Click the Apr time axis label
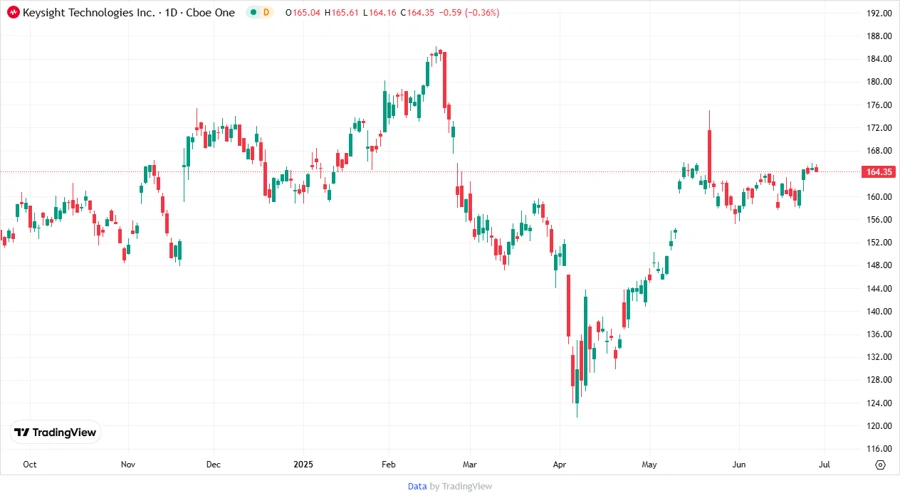900x498 pixels. tap(559, 464)
